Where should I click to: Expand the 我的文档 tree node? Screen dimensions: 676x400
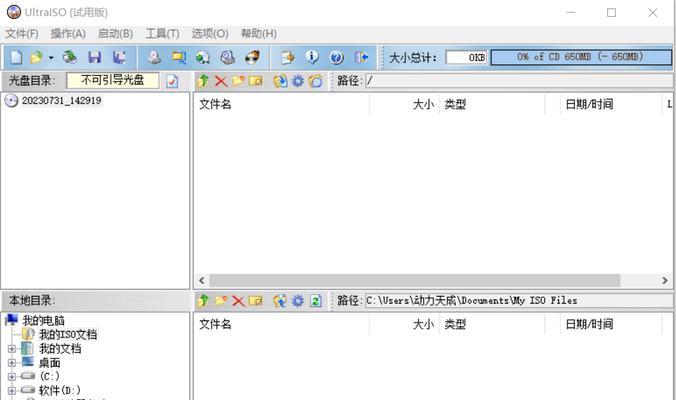point(12,349)
